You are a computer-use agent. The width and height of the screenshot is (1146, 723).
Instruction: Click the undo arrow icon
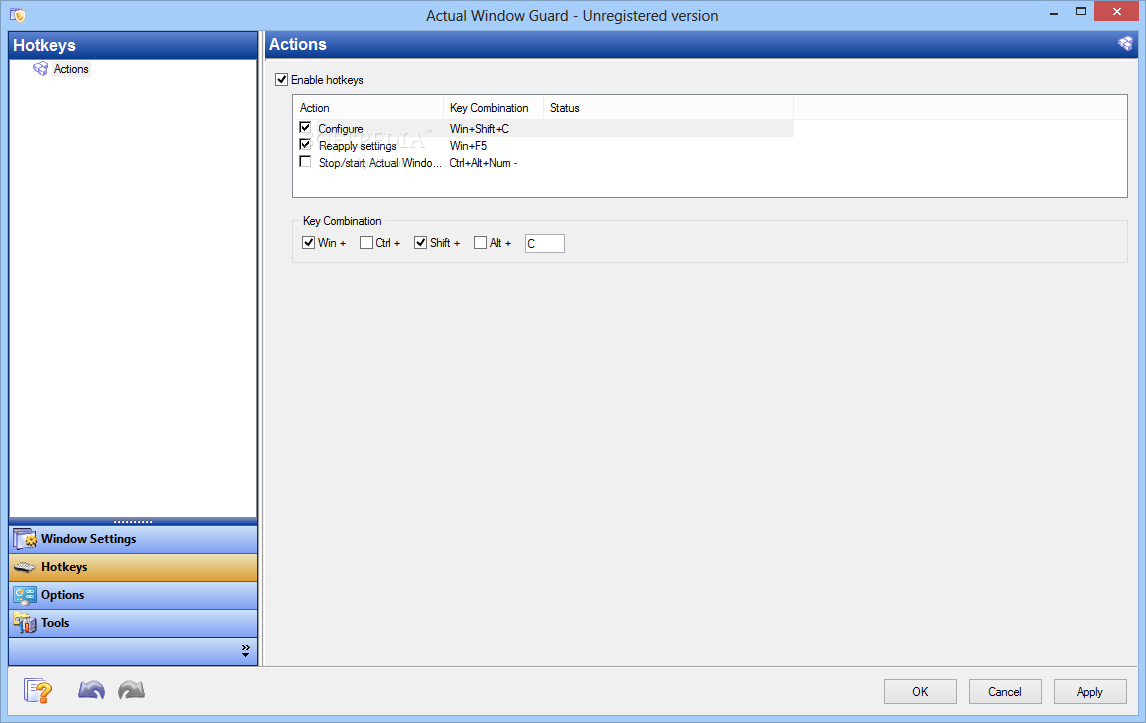[x=91, y=690]
